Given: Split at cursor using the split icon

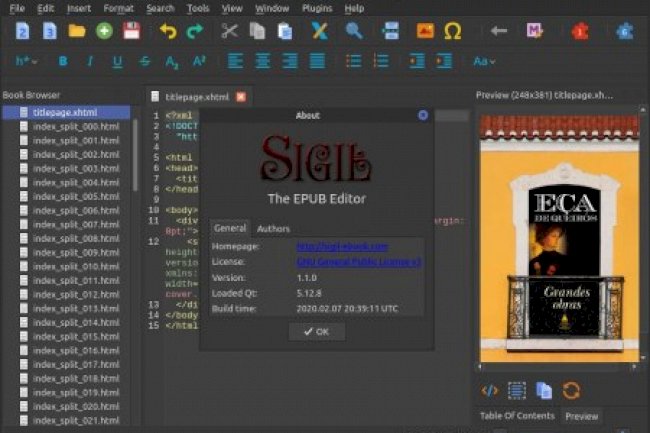Looking at the screenshot, I should [390, 31].
